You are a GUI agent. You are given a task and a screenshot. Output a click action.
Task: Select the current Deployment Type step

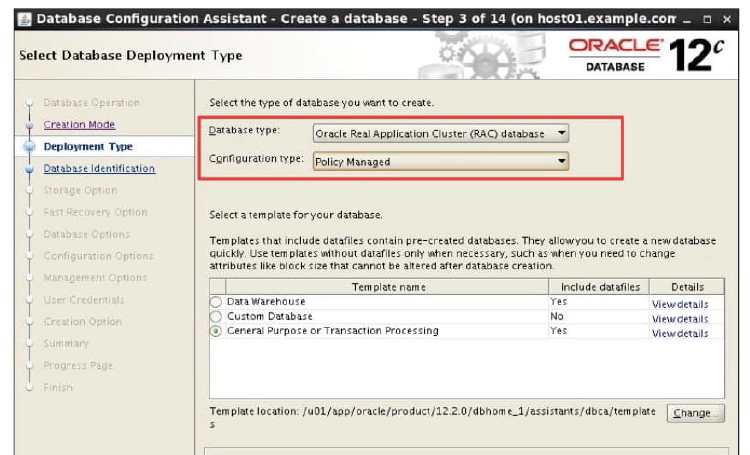[x=88, y=146]
